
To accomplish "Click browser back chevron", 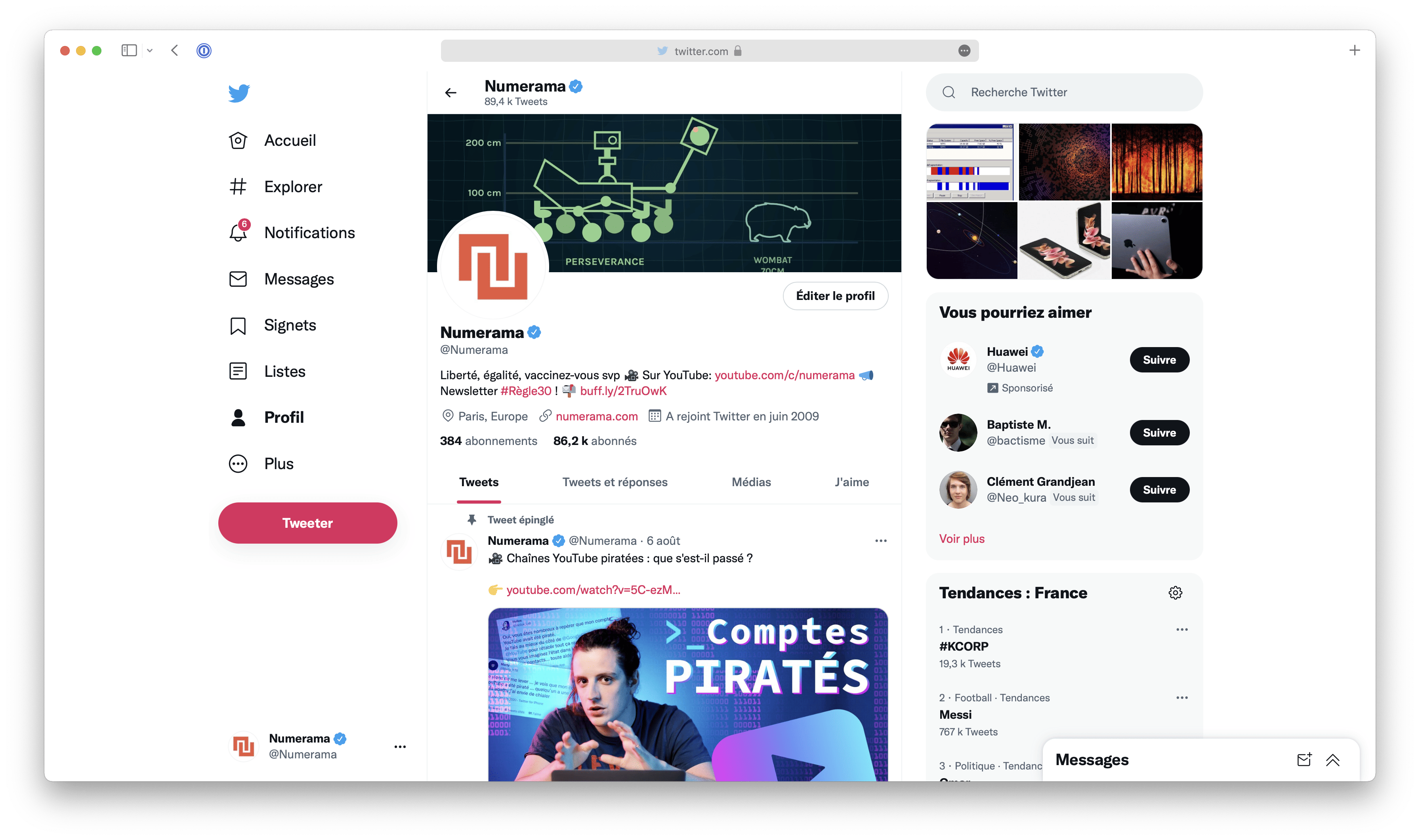I will coord(174,50).
